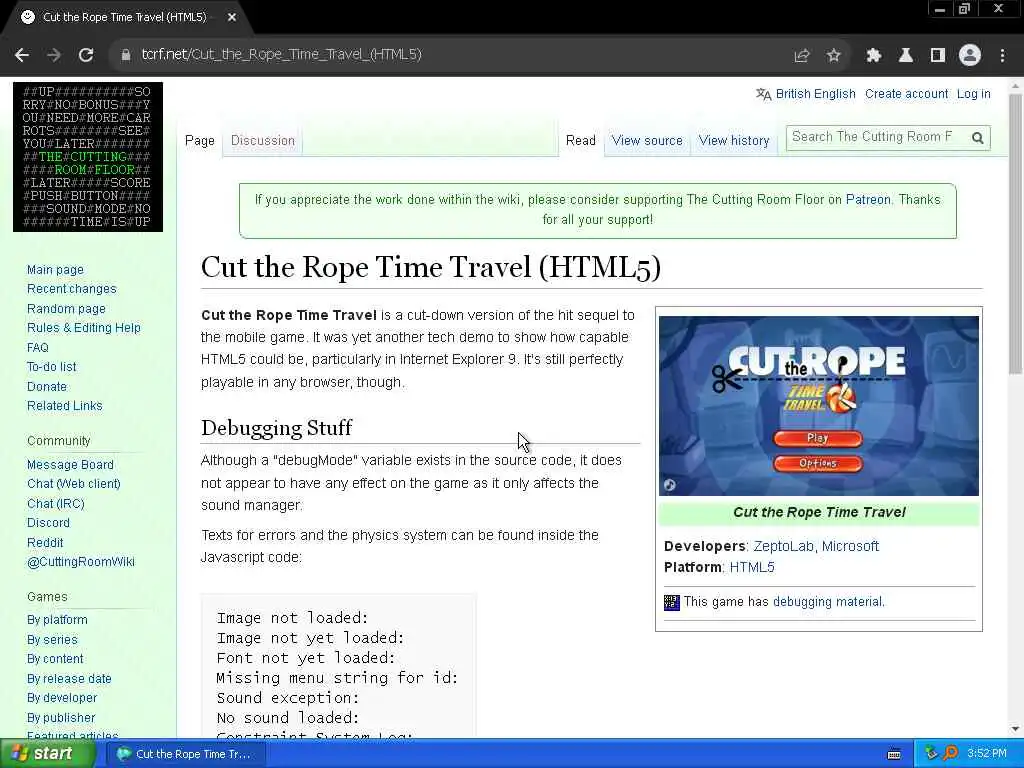Follow the Patreon link in the banner
Screen dimensions: 1024x768
(868, 200)
